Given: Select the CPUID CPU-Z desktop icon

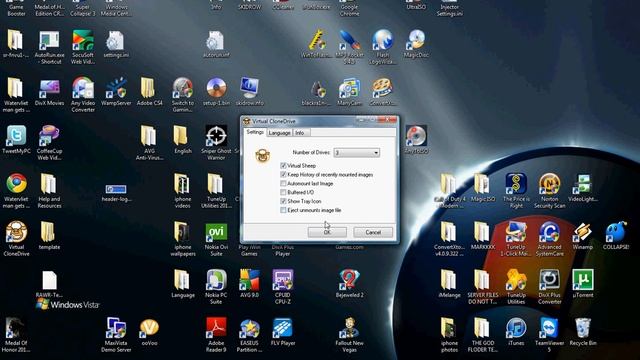Looking at the screenshot, I should tap(282, 287).
